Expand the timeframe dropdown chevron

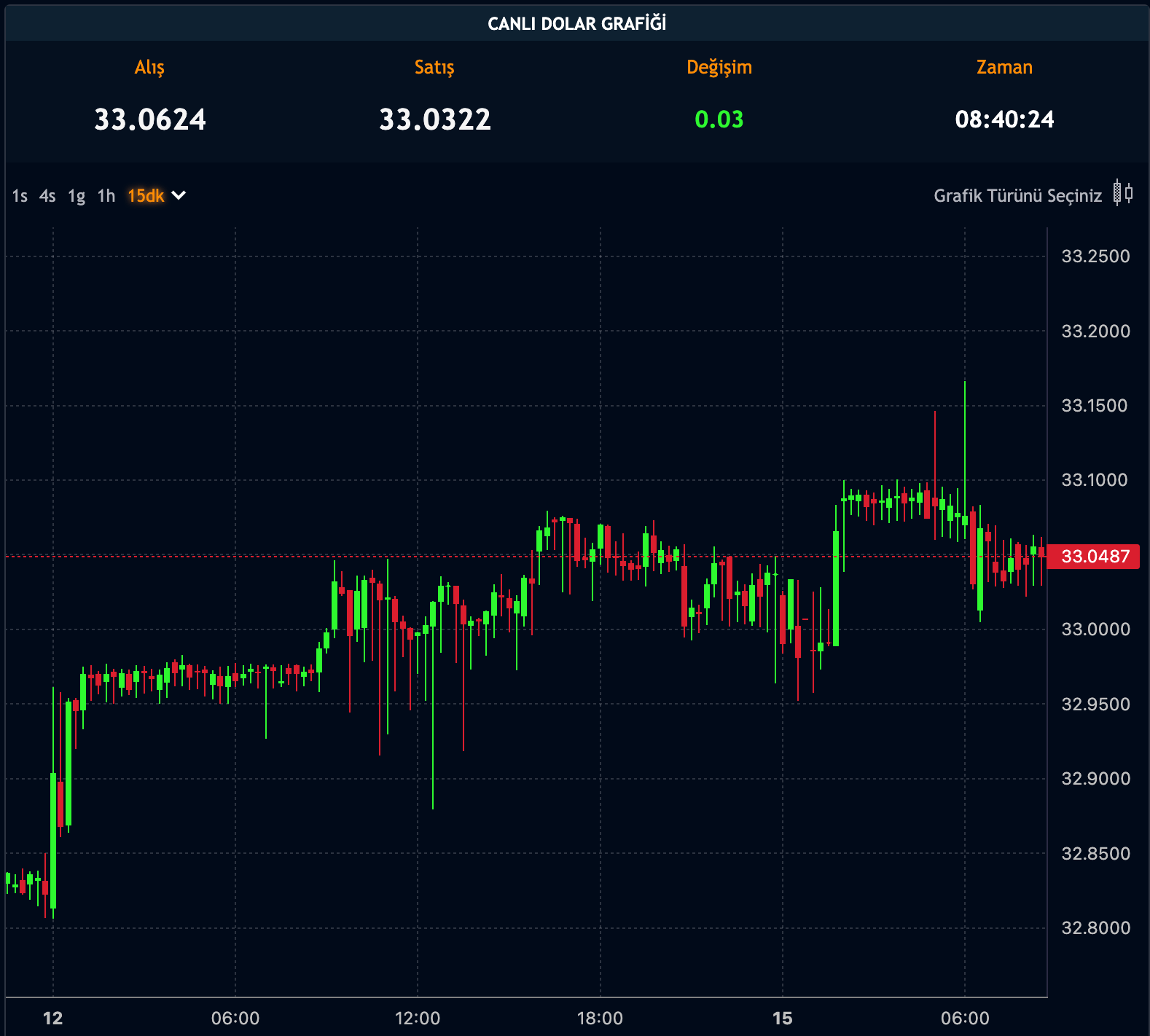[179, 195]
